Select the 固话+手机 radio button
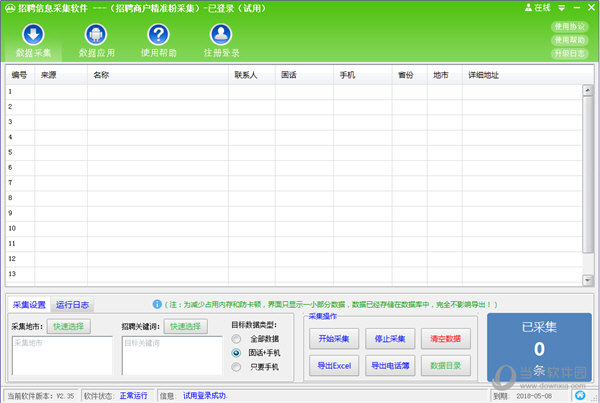Image resolution: width=600 pixels, height=403 pixels. point(236,352)
